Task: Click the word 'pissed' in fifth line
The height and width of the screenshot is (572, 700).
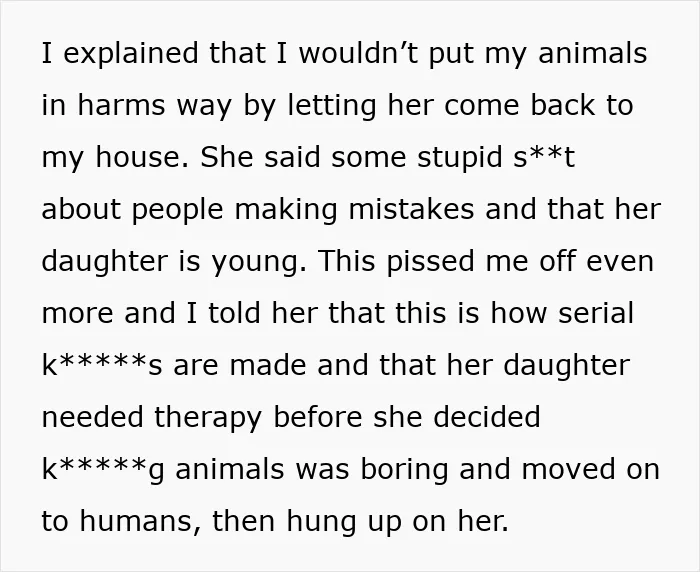Action: [x=430, y=262]
